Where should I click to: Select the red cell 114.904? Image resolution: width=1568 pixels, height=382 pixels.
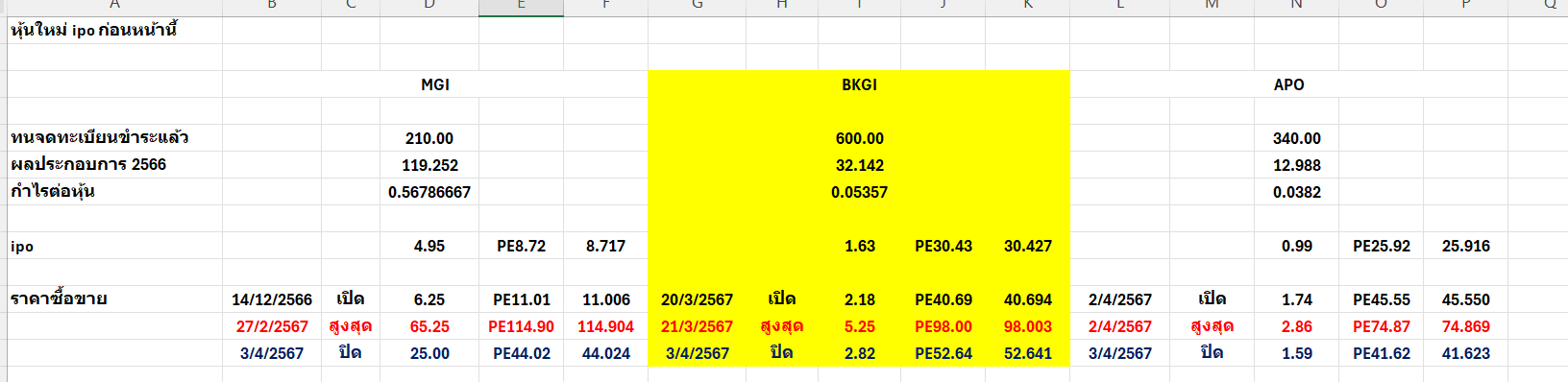tap(605, 326)
